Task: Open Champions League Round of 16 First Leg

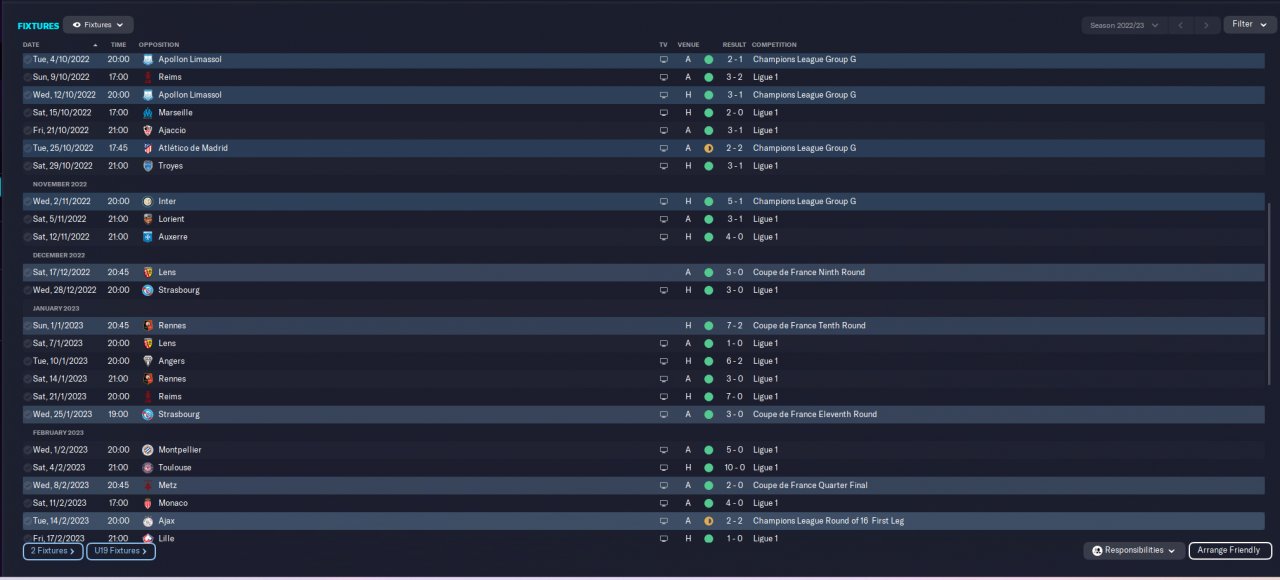Action: pos(828,521)
